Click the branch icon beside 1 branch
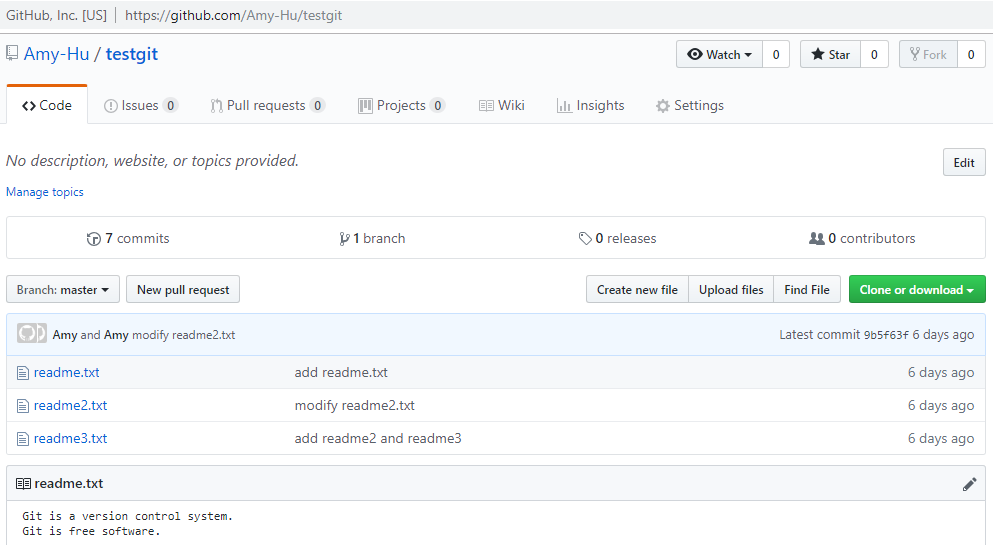 click(x=344, y=239)
